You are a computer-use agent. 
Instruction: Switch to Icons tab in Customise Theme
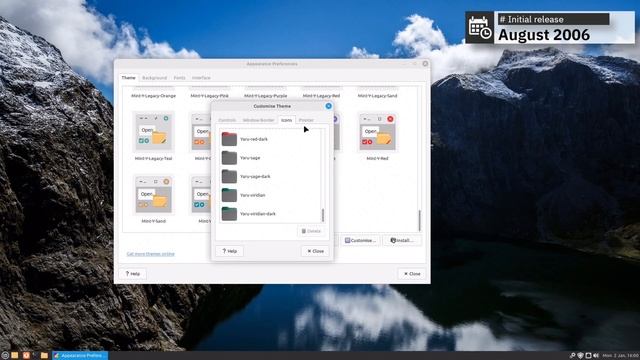(287, 120)
